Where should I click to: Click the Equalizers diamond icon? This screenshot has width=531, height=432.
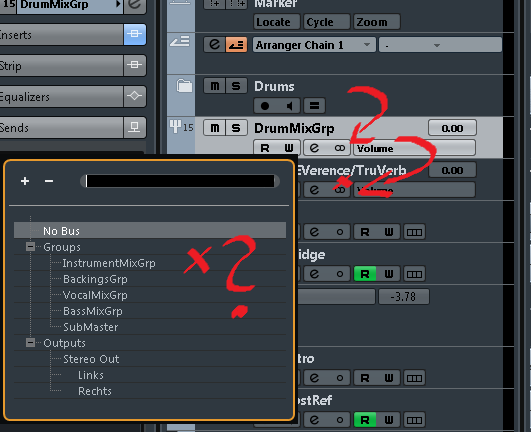point(134,96)
